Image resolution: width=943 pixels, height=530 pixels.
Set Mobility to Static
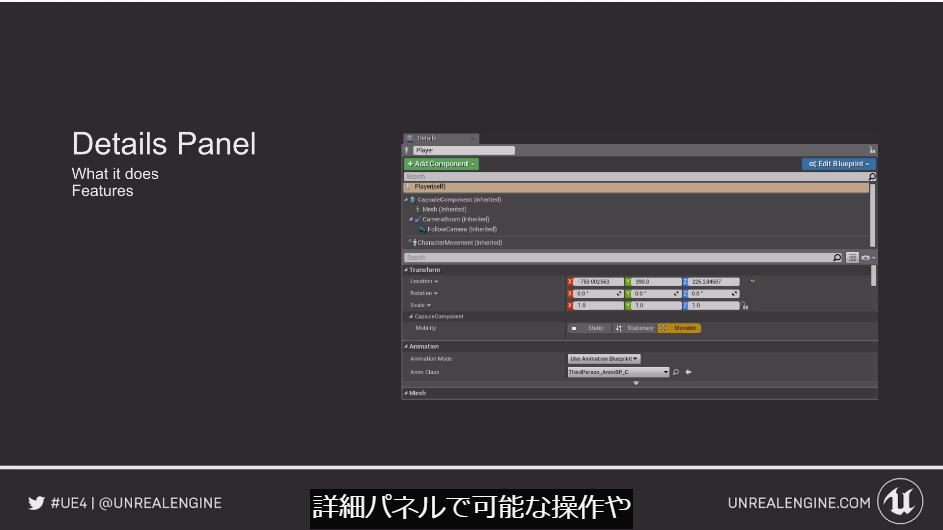589,328
